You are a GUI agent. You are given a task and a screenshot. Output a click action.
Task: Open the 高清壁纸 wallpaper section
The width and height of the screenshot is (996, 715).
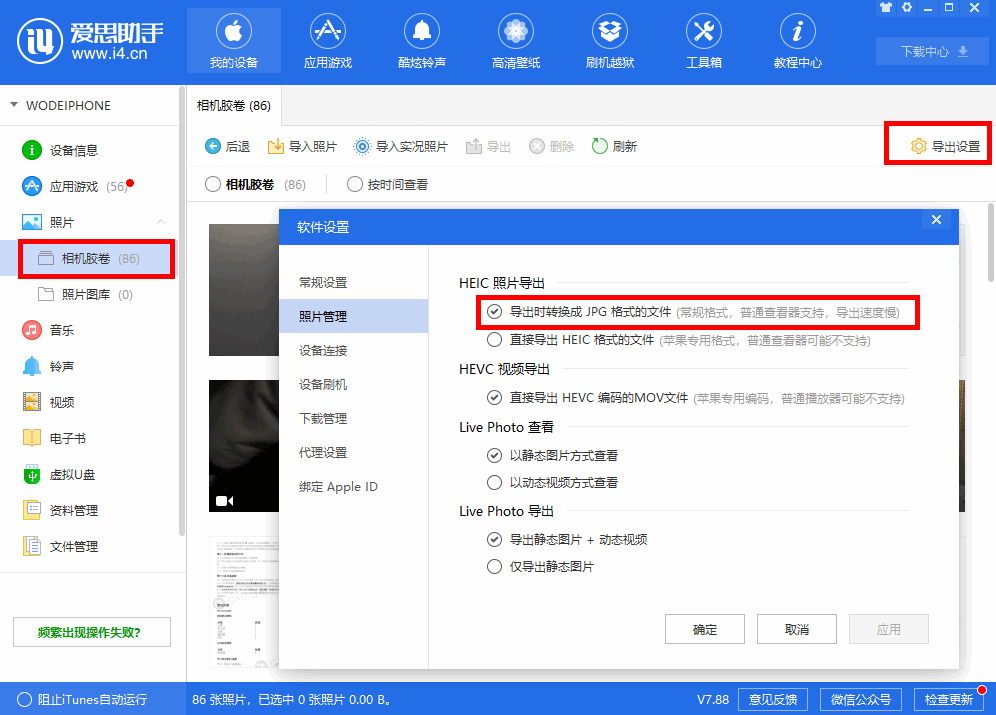point(515,40)
